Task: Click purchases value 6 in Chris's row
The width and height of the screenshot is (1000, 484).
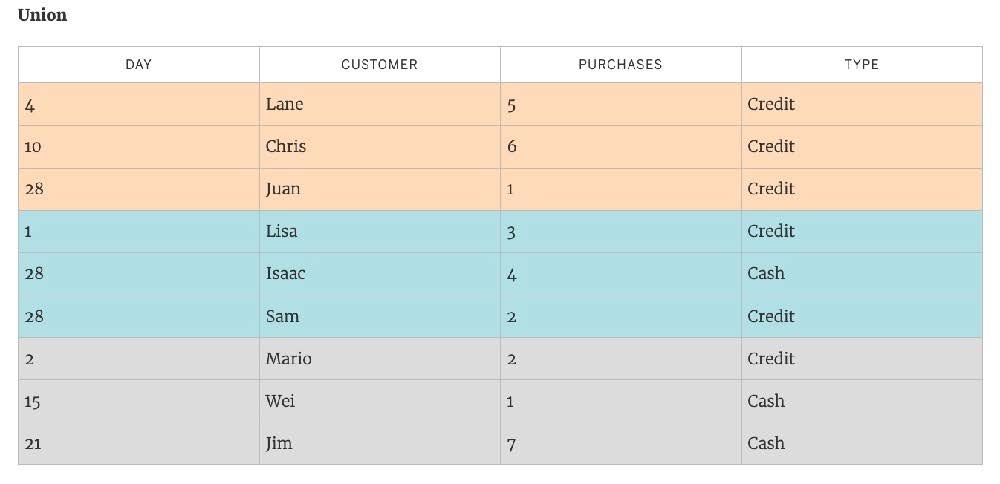Action: [x=511, y=147]
